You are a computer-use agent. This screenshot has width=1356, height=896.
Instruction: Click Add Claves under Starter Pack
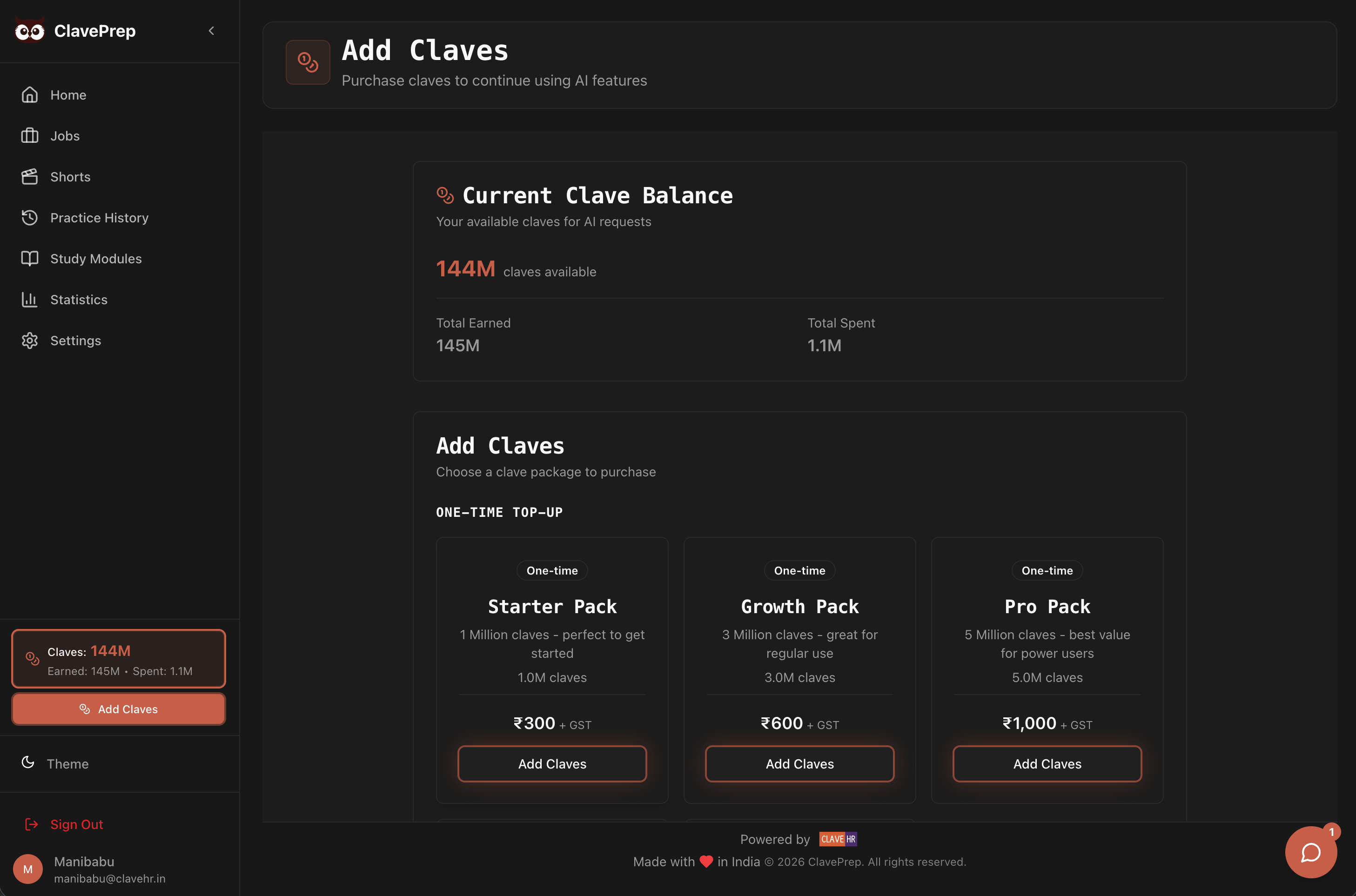551,764
